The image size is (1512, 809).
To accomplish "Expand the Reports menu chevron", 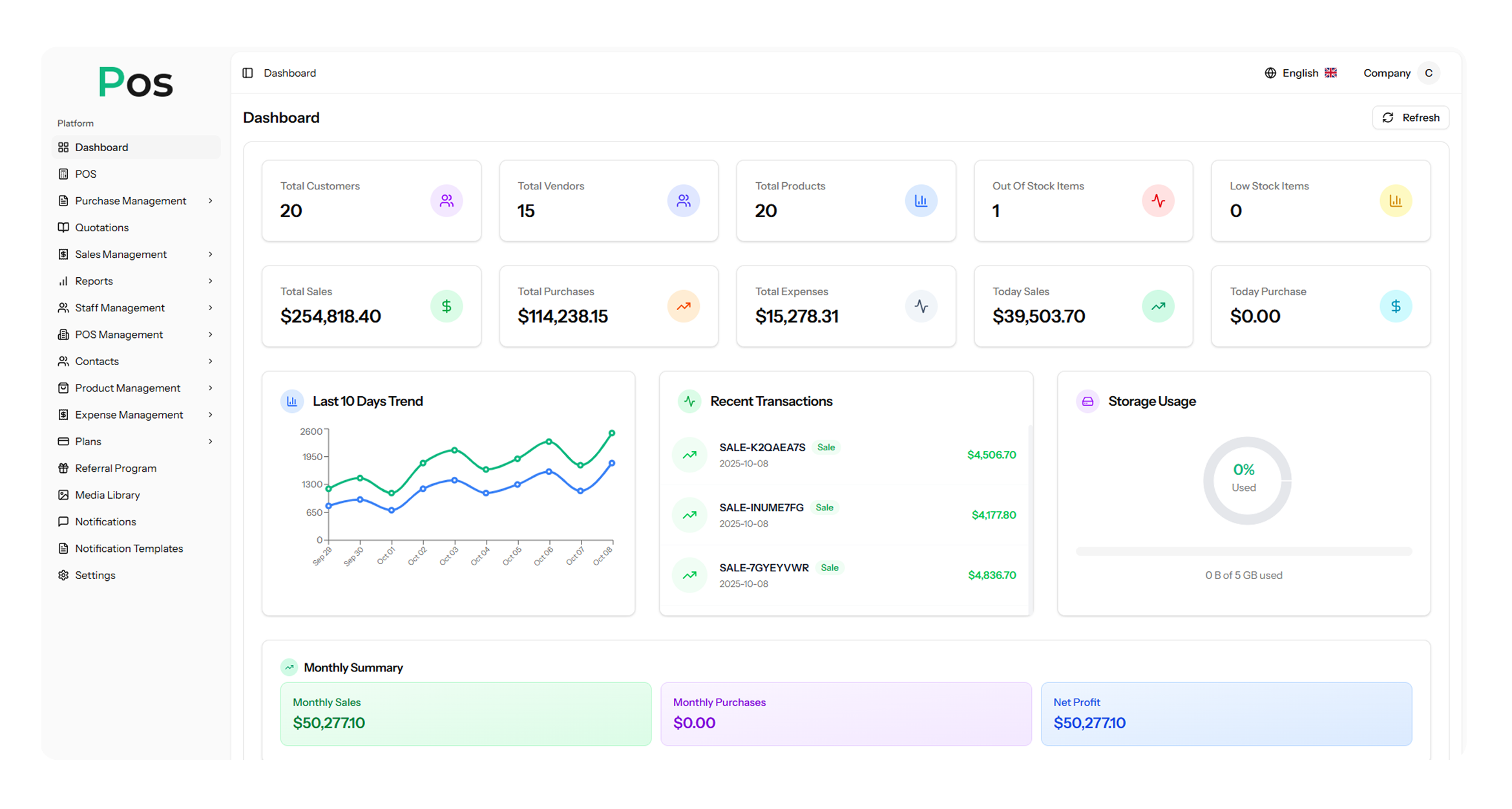I will pos(210,281).
